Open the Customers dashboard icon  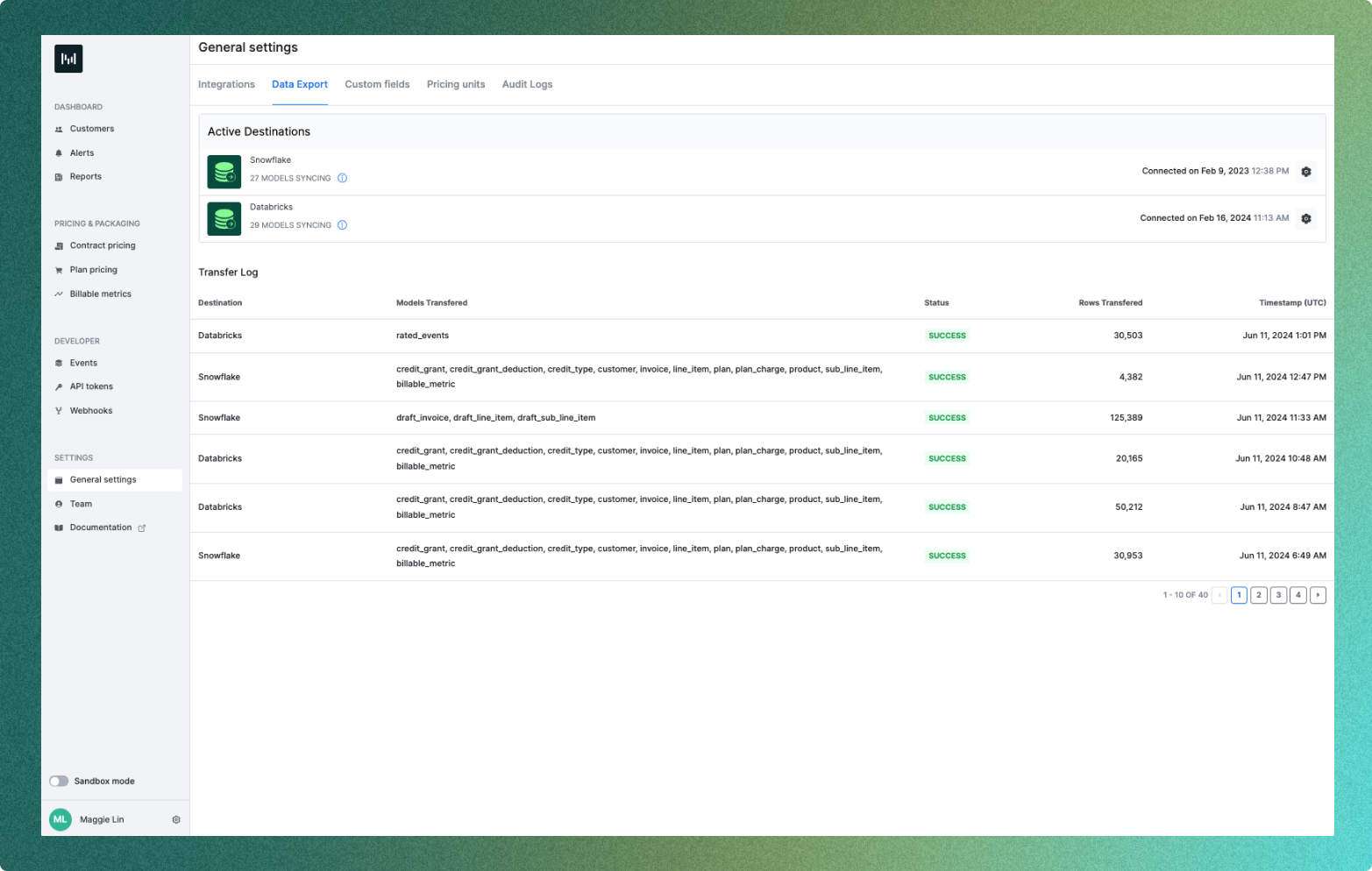tap(58, 129)
